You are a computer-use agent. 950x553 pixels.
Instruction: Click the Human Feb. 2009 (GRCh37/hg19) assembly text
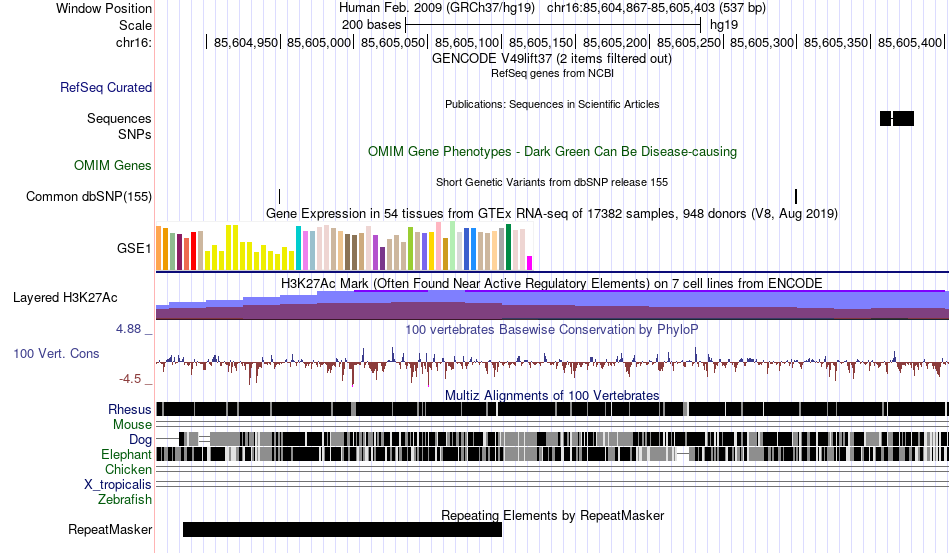click(437, 8)
